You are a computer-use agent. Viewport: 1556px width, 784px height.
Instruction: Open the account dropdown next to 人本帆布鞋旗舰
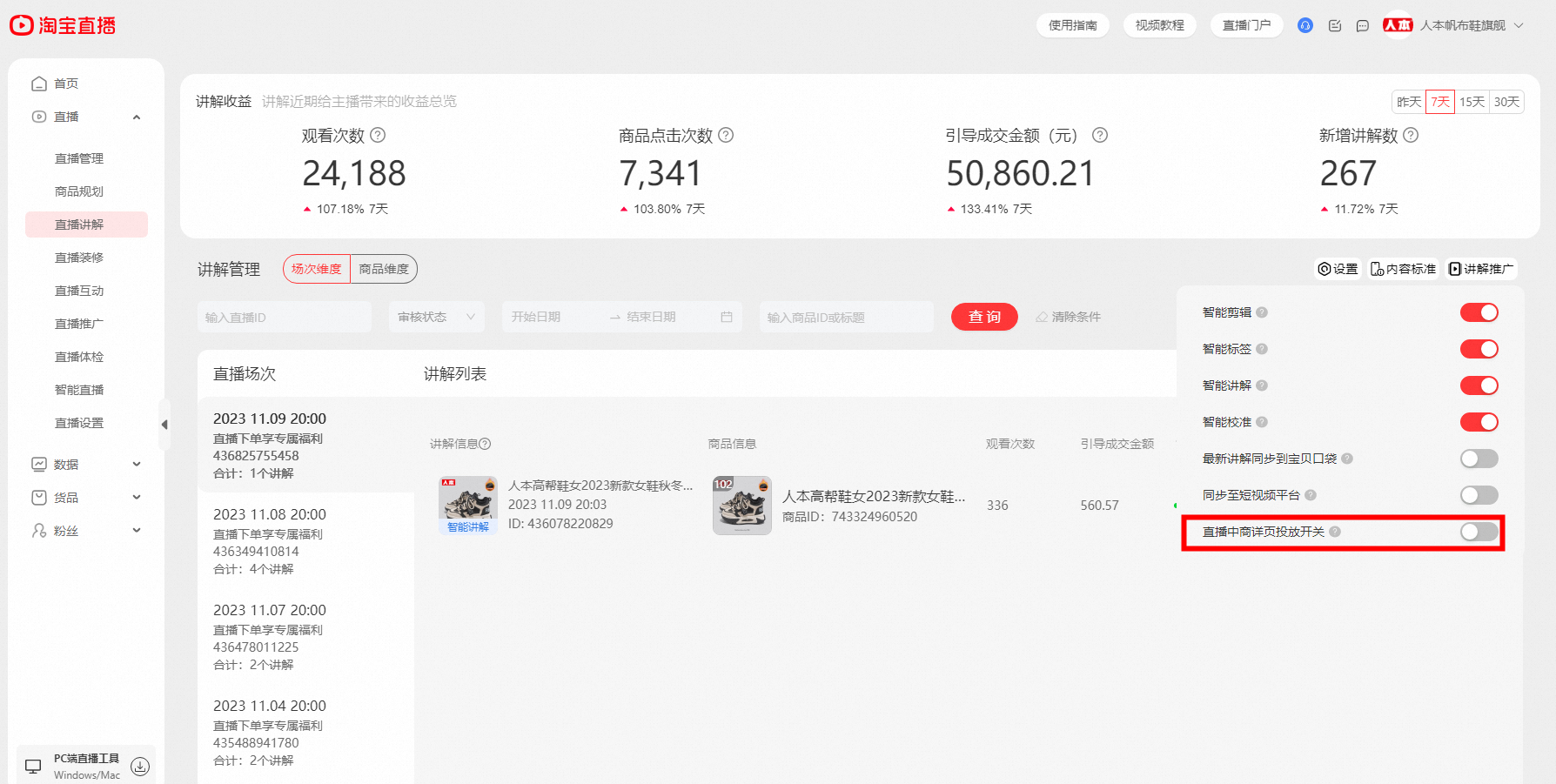(1519, 25)
